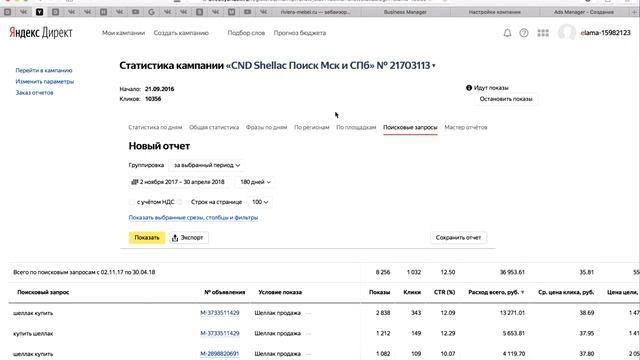Click the expense value 4 119.70
640x360 pixels.
[513, 353]
